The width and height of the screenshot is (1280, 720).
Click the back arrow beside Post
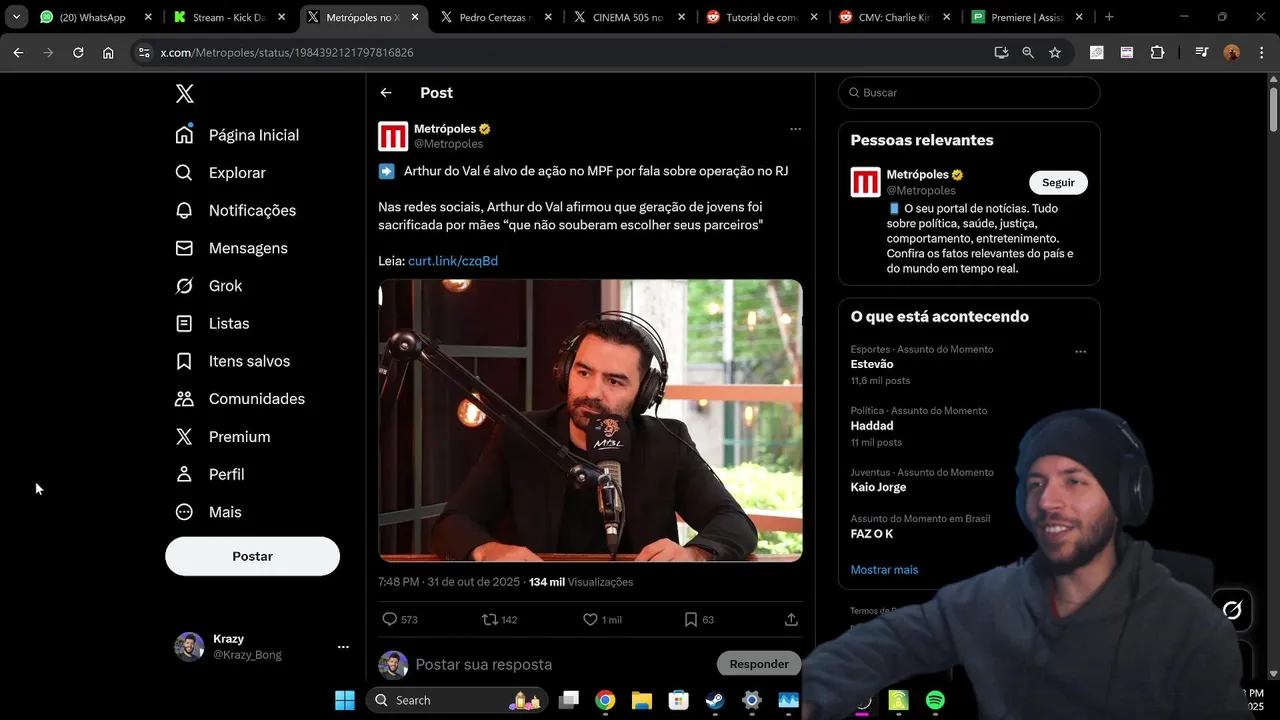pyautogui.click(x=386, y=93)
